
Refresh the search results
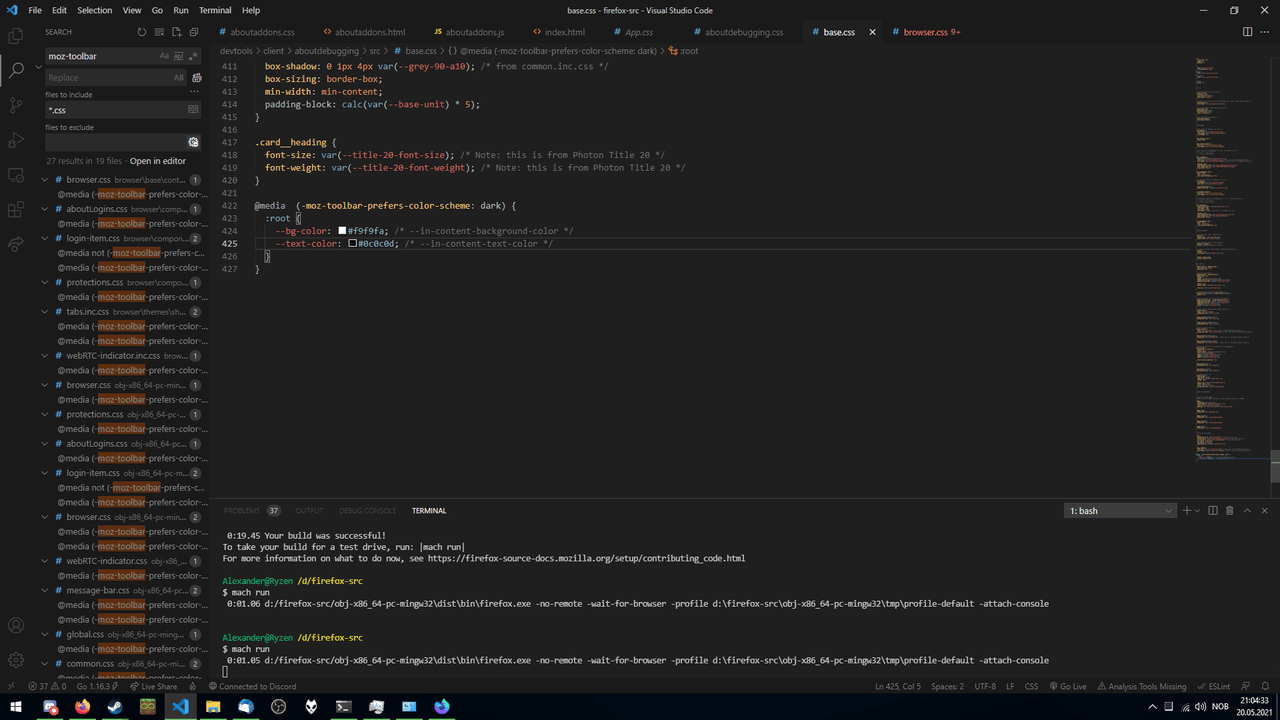pos(142,32)
